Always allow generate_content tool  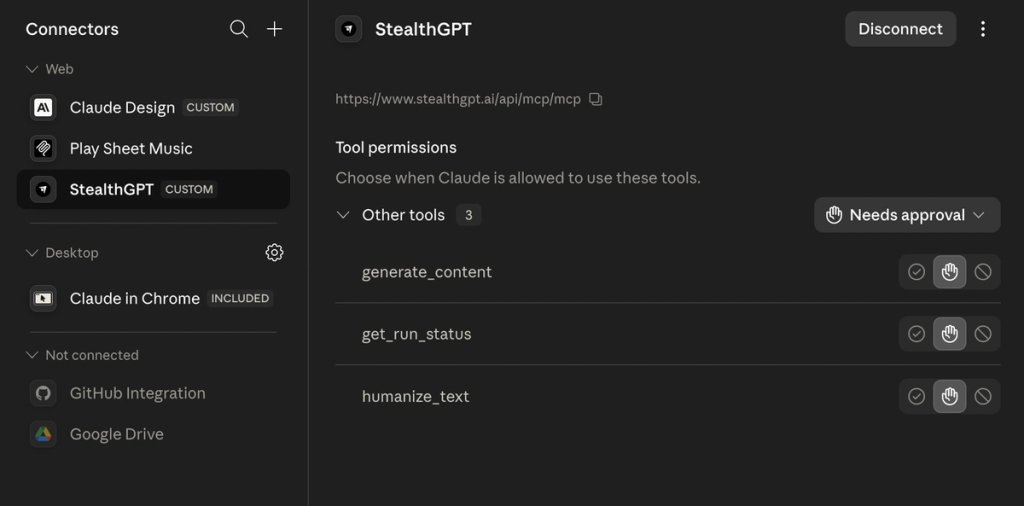point(916,272)
